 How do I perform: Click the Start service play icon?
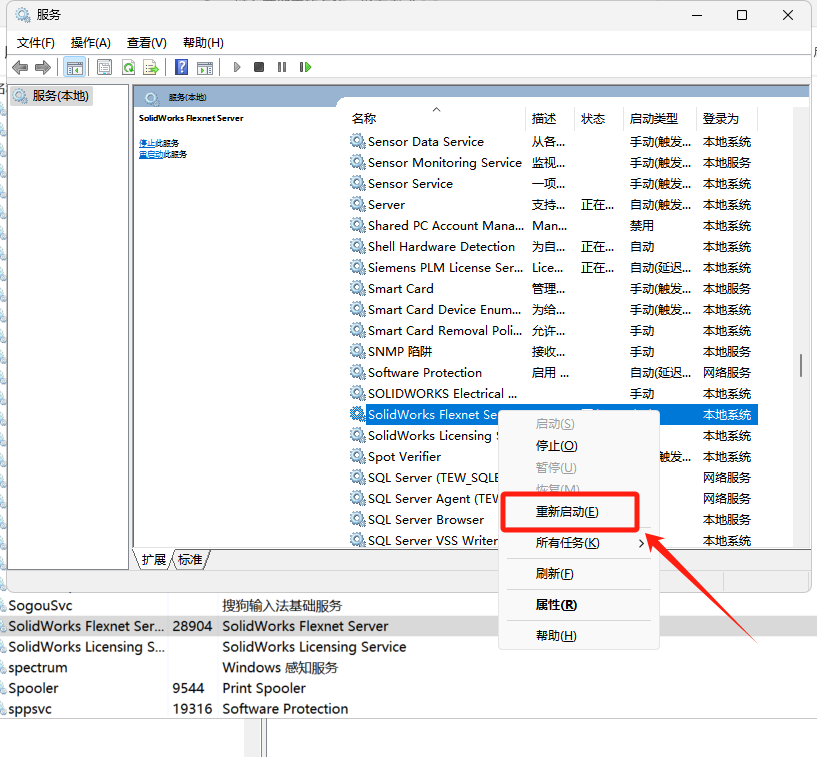(x=237, y=67)
